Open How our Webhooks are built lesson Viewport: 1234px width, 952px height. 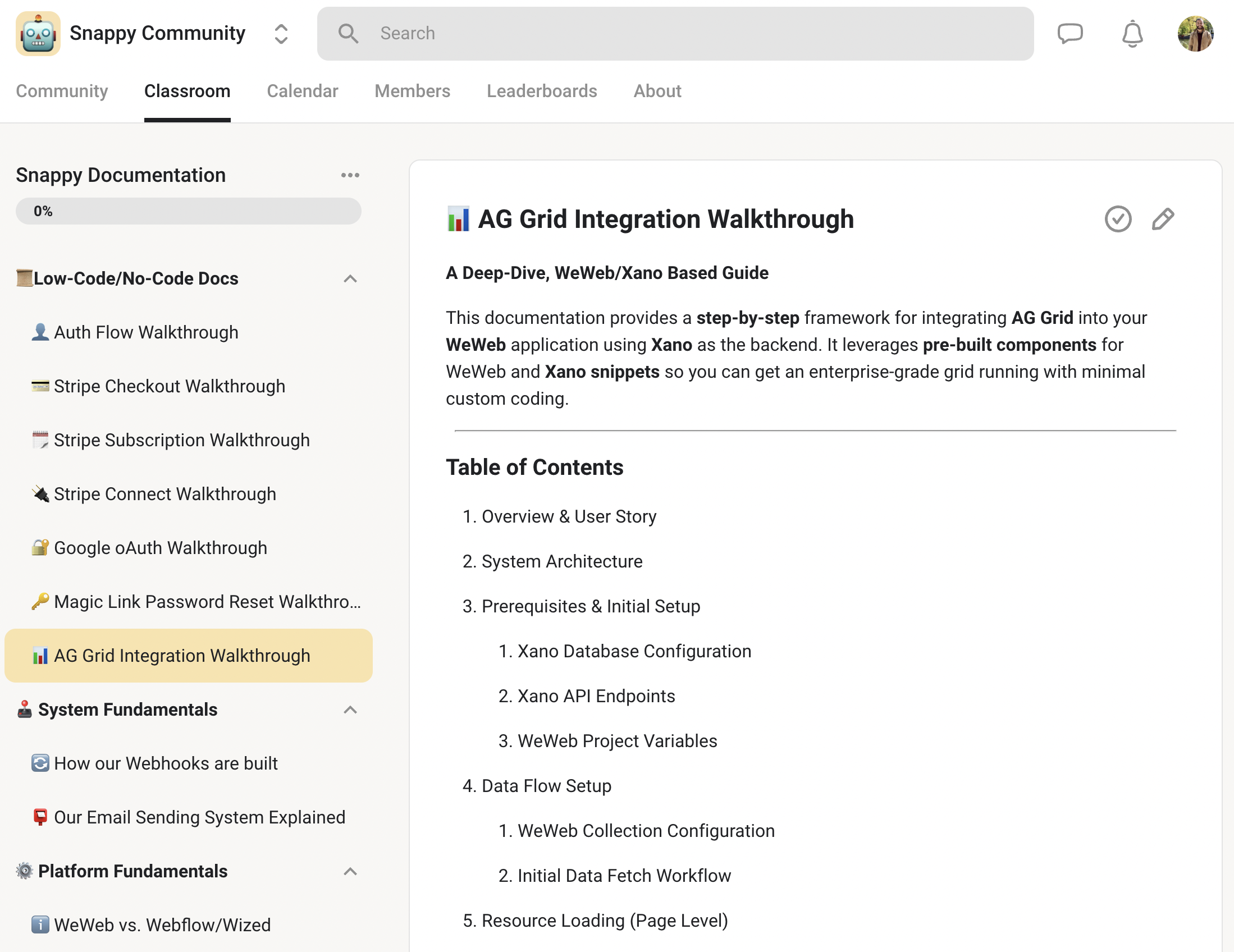tap(166, 763)
